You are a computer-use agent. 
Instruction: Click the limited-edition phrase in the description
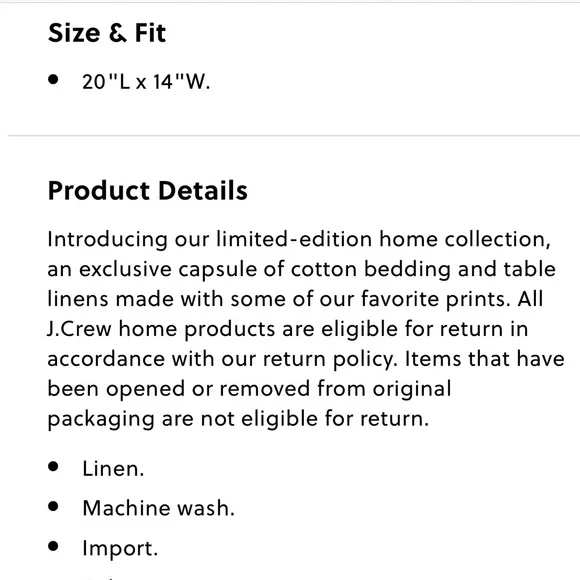click(294, 239)
